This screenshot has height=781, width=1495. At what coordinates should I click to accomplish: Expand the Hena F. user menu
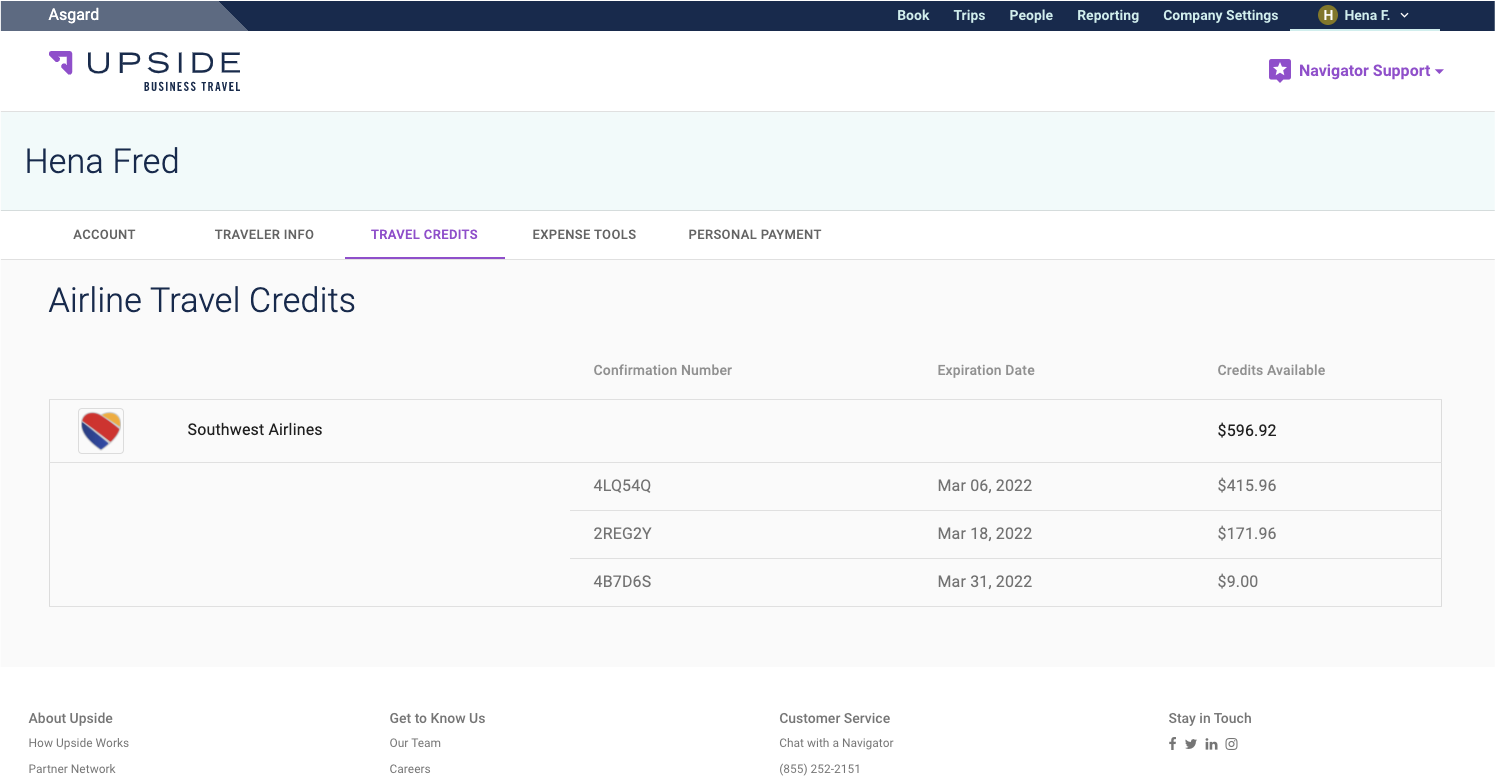tap(1365, 15)
